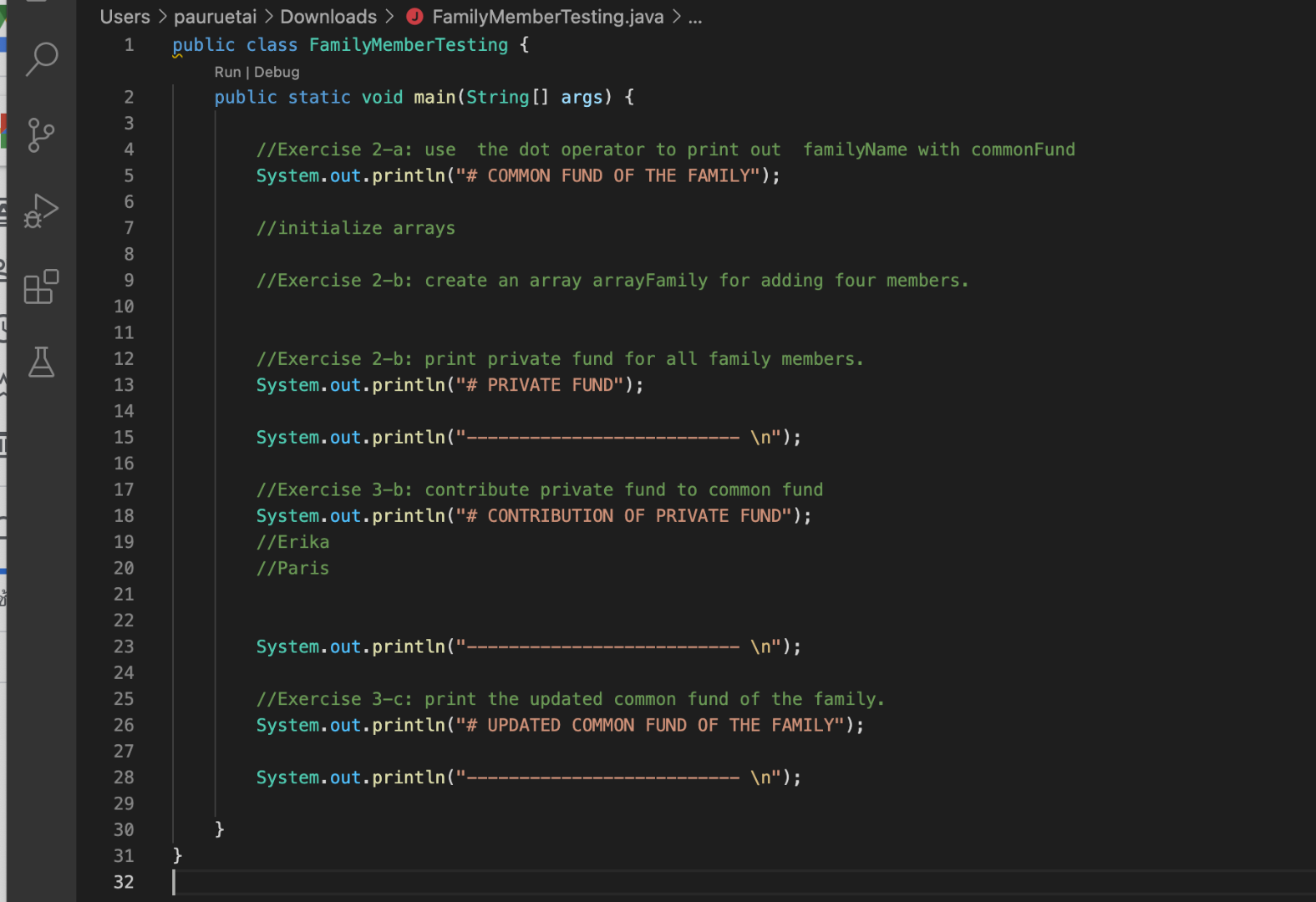Click the "print private fund" comment
The image size is (1316, 902).
(560, 359)
